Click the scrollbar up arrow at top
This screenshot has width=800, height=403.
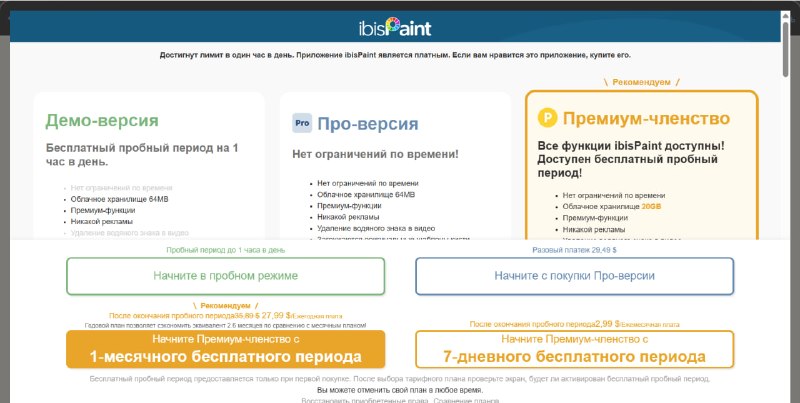point(785,15)
